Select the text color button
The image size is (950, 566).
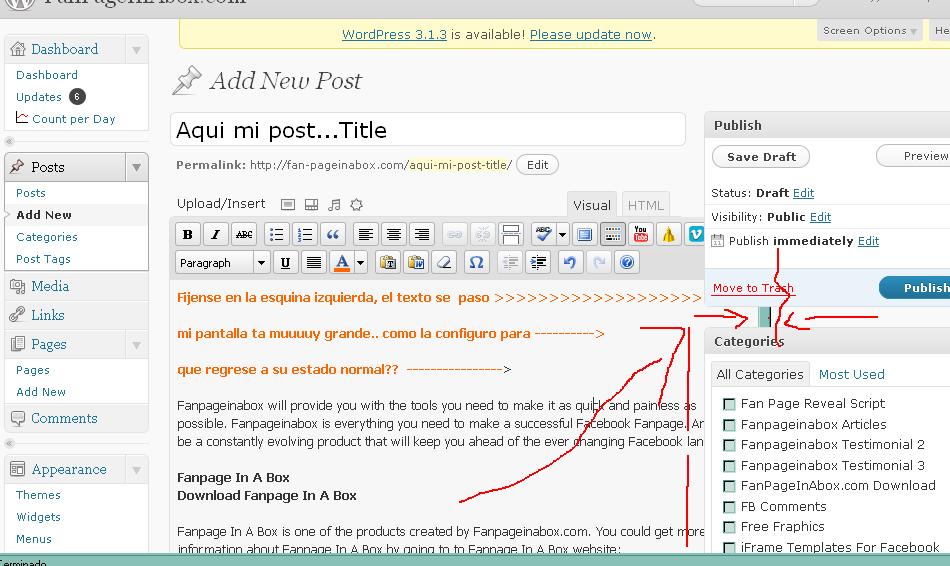tap(342, 263)
